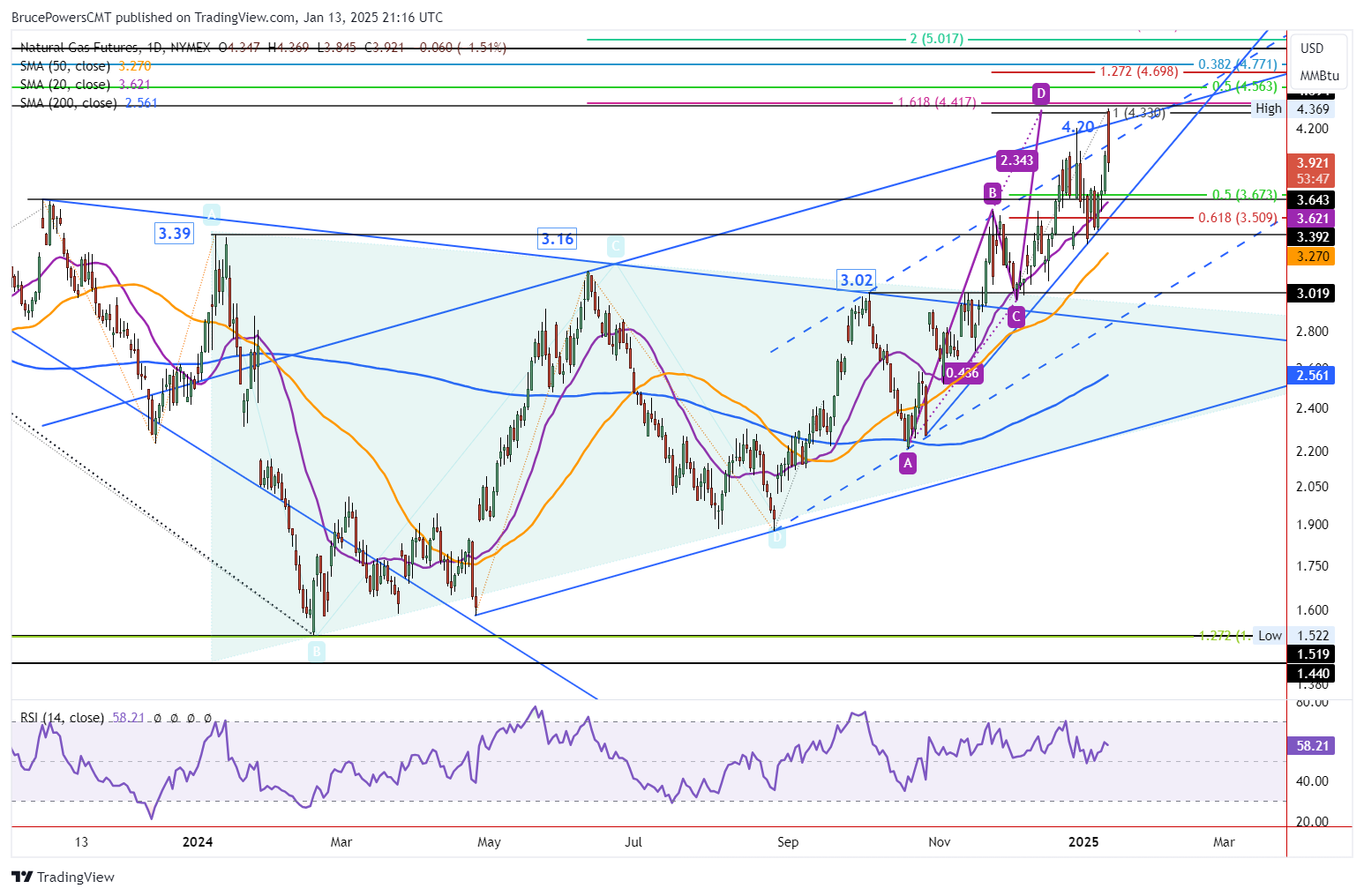Select the light-blue point B marker at chart low
Screen dimensions: 1364x896
tap(317, 652)
